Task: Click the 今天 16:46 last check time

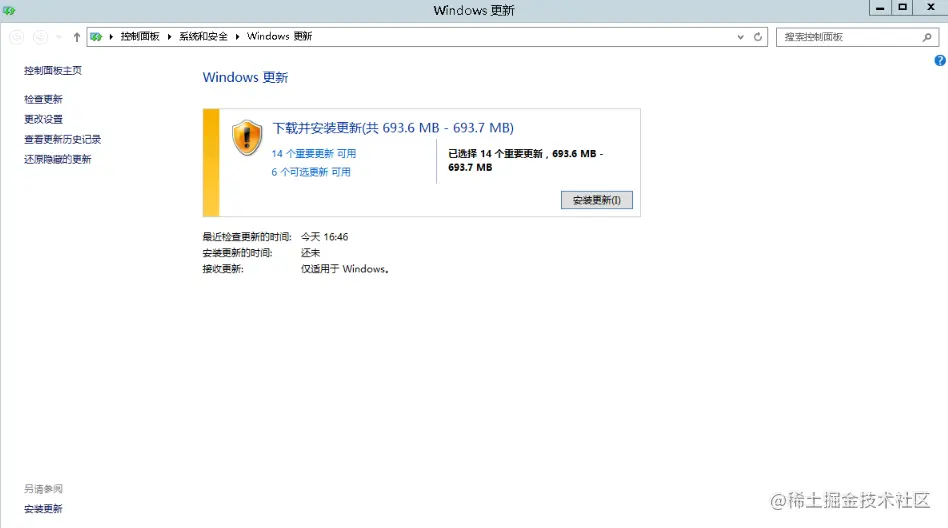Action: tap(325, 236)
